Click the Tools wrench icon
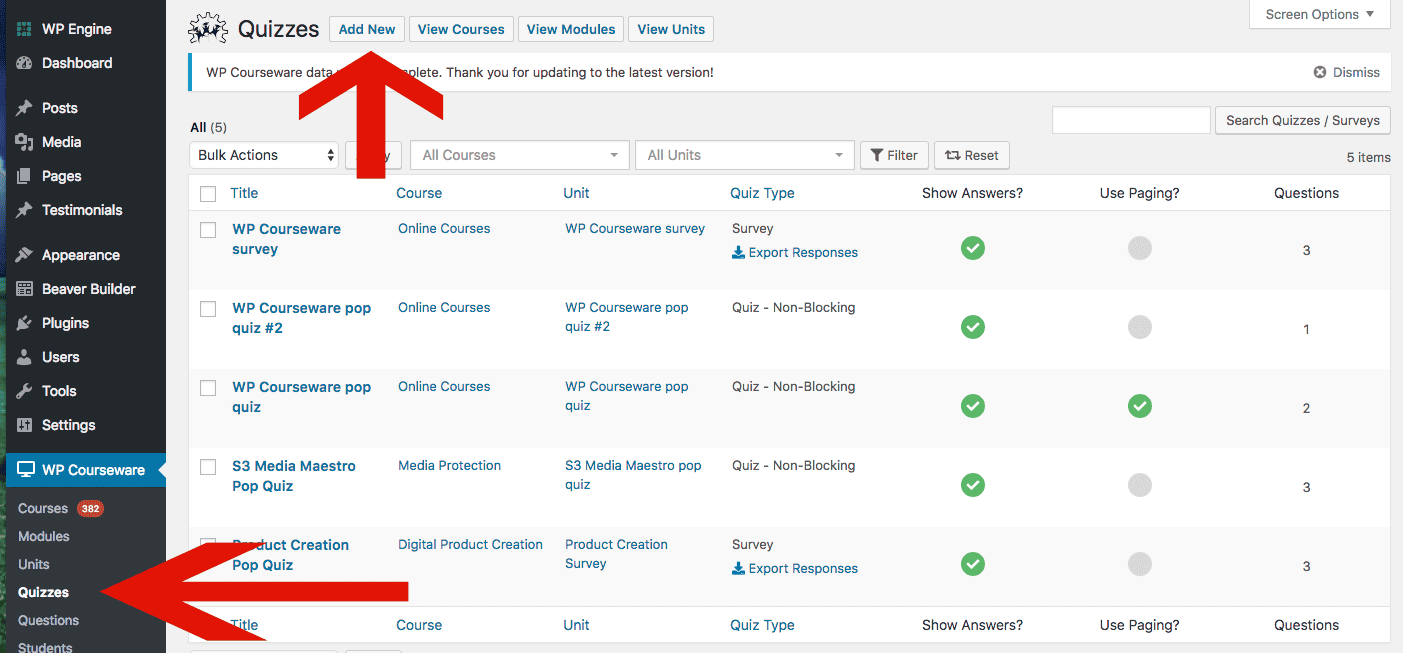This screenshot has width=1403, height=653. [25, 391]
